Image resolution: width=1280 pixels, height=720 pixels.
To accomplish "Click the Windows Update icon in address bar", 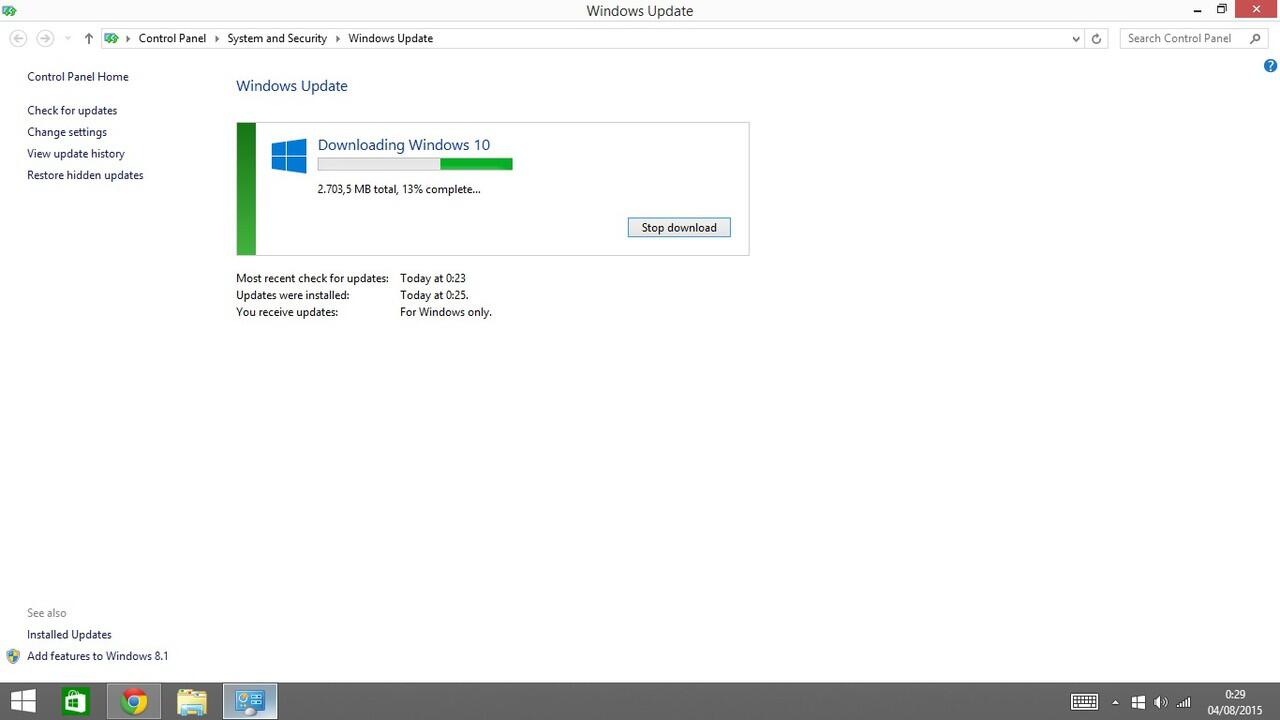I will [111, 38].
